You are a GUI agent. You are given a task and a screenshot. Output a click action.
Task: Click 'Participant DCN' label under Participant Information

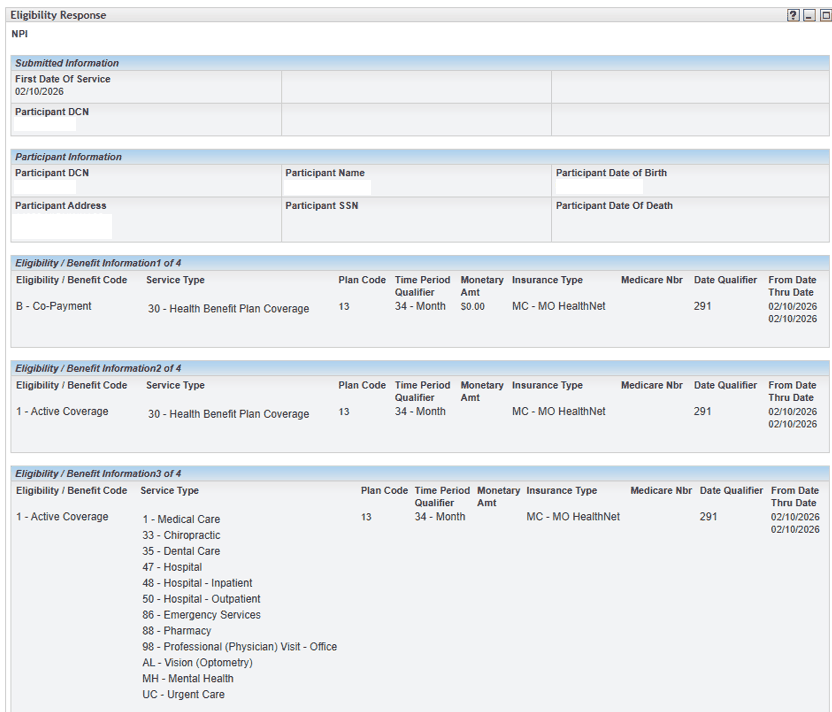52,172
